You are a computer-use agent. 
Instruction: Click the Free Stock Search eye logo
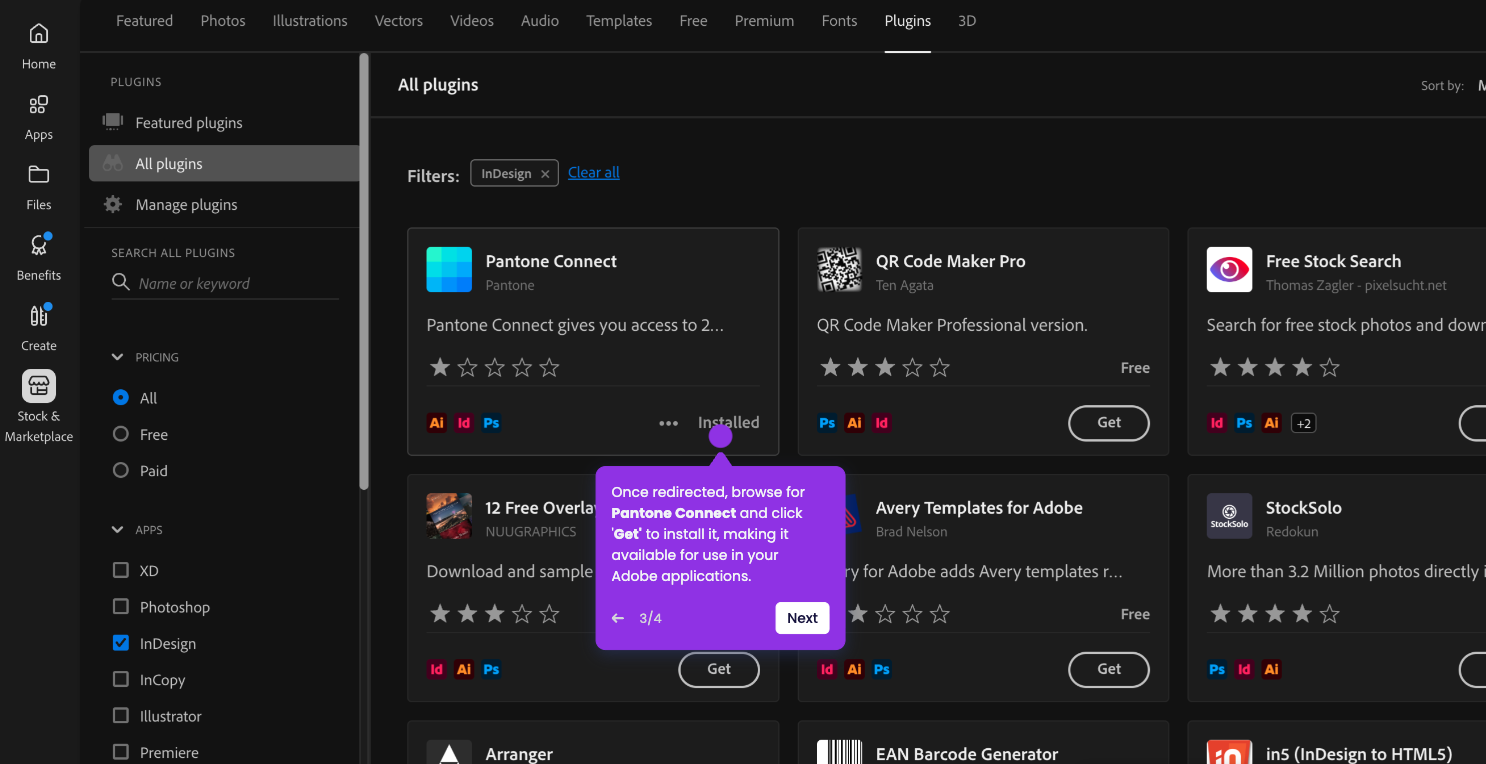coord(1229,270)
